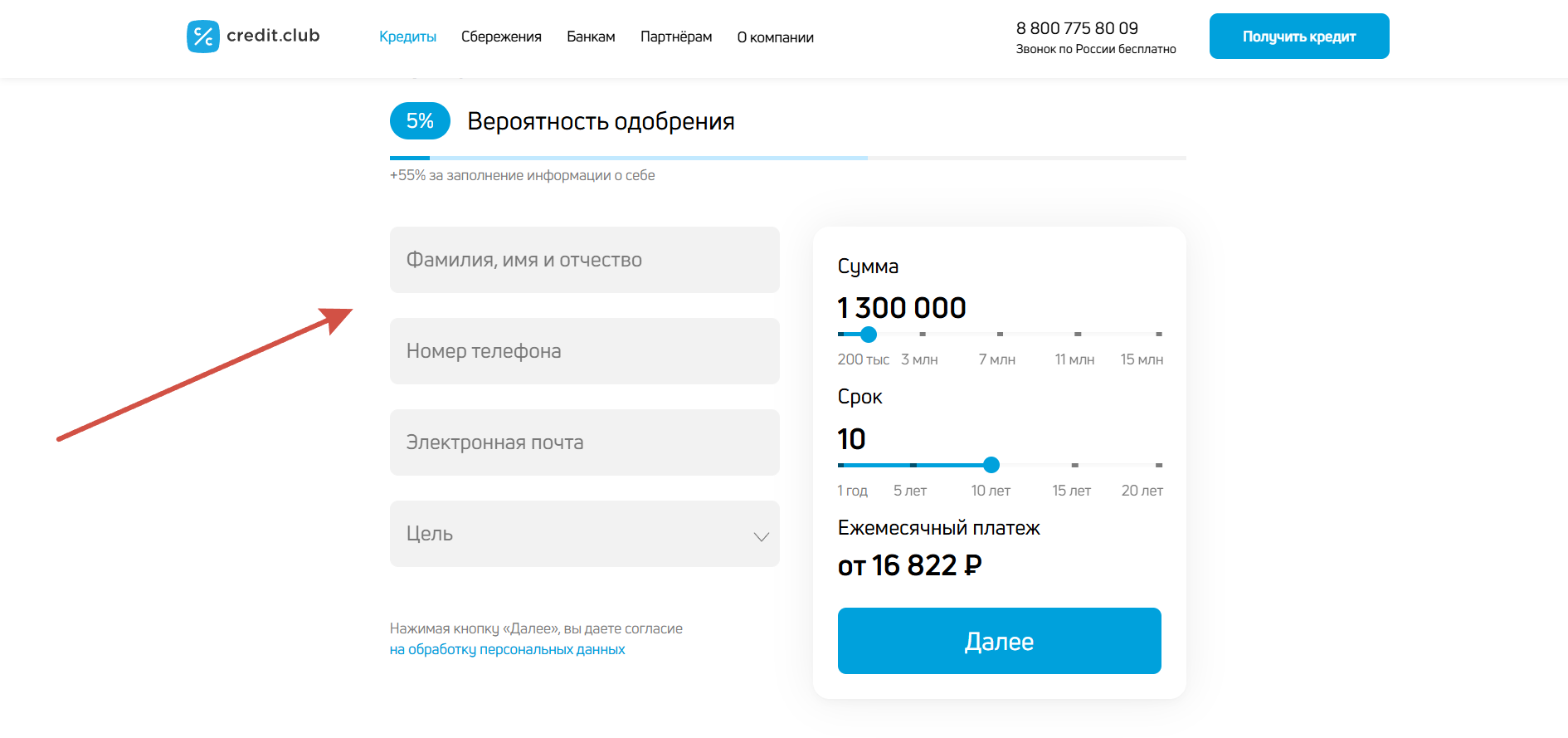
Task: Set amount at the 7 млн mark
Action: pos(1001,334)
